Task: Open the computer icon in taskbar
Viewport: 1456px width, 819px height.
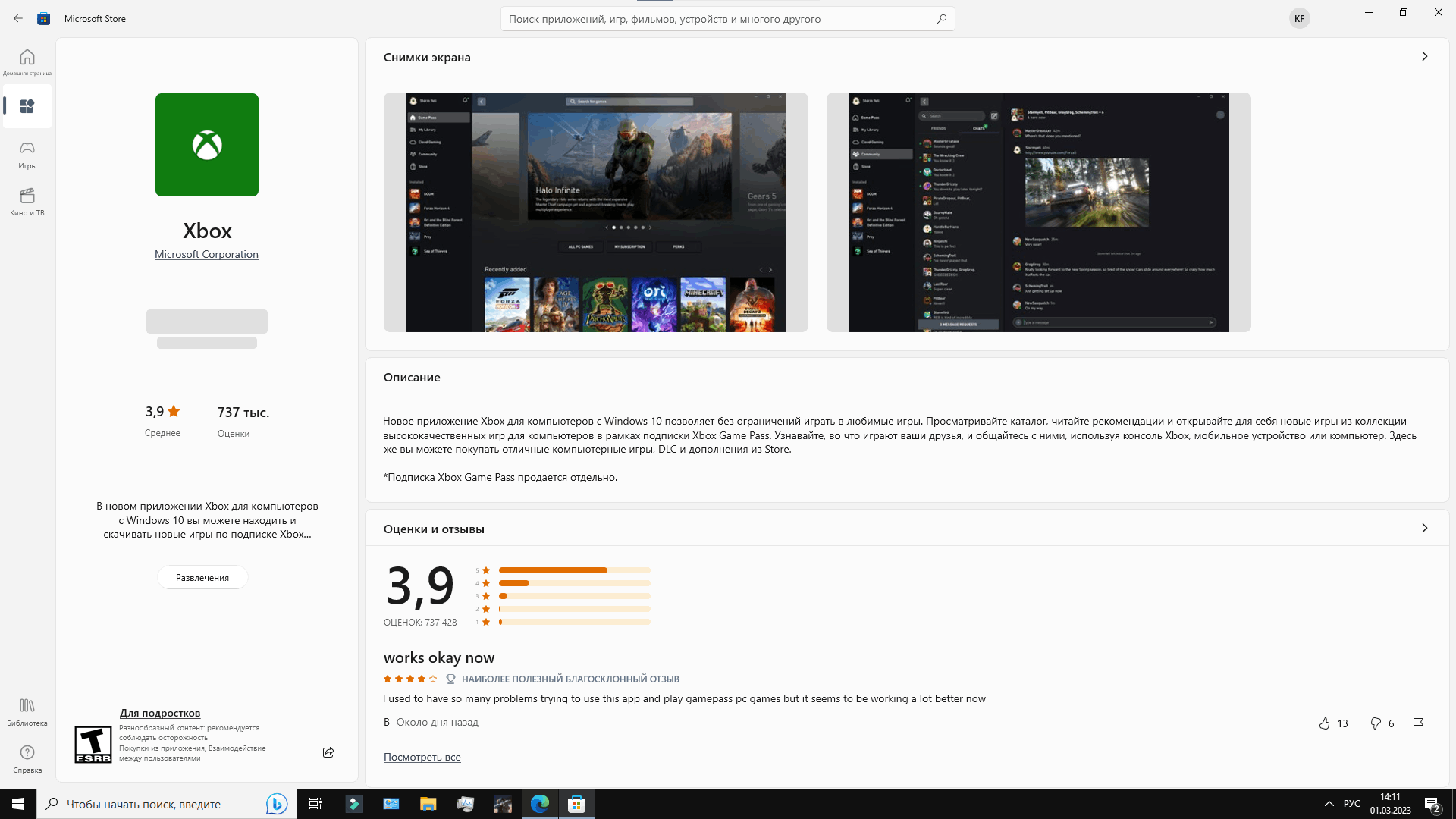Action: coord(391,804)
